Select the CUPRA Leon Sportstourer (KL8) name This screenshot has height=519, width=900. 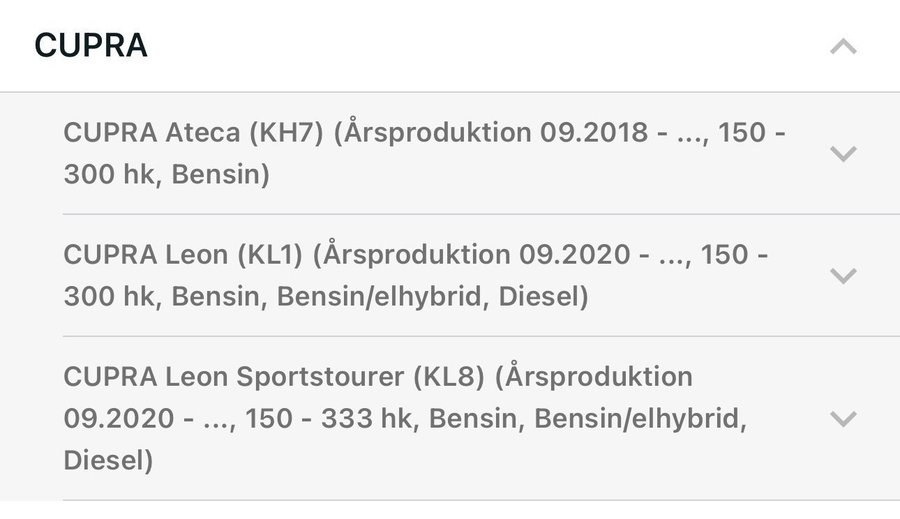point(232,377)
